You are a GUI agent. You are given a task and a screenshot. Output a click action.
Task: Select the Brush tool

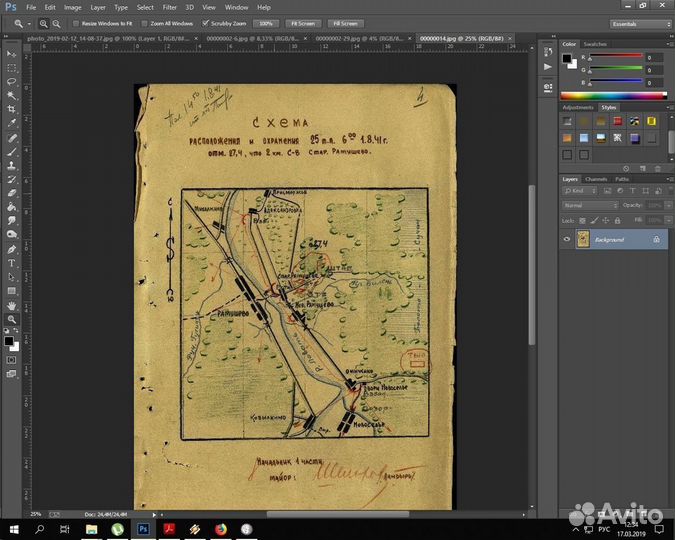pyautogui.click(x=11, y=152)
